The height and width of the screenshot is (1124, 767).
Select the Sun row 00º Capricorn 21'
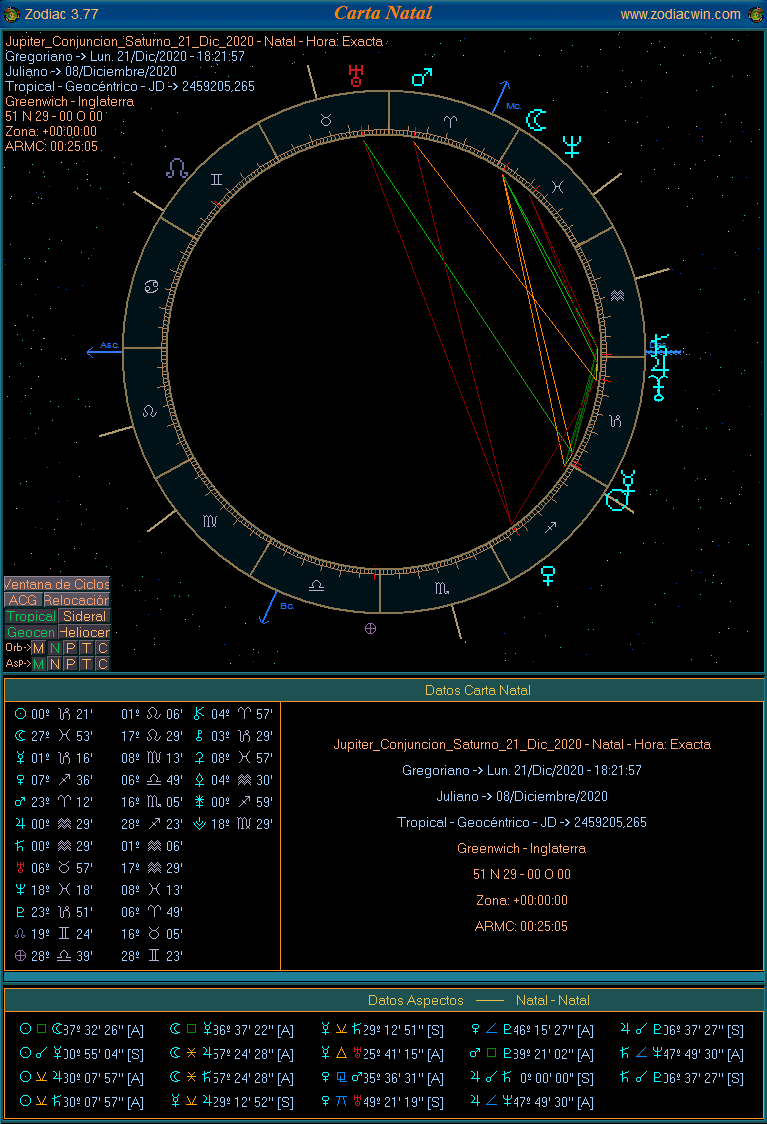coord(54,714)
